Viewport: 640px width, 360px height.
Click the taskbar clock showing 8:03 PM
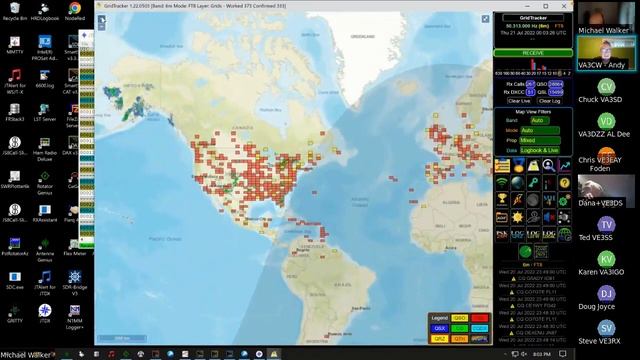tap(542, 354)
